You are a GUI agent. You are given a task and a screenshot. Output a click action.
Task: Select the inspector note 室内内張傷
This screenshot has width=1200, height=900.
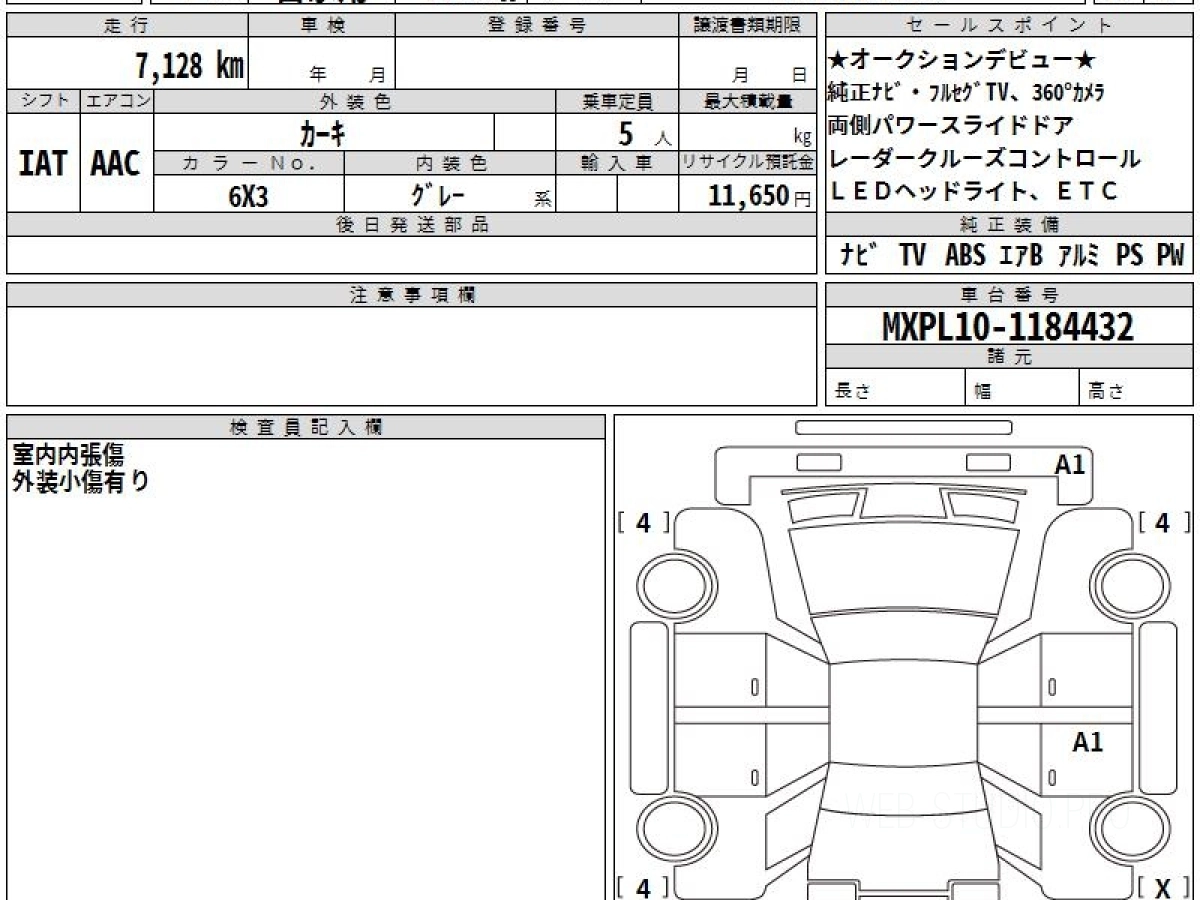click(x=67, y=455)
